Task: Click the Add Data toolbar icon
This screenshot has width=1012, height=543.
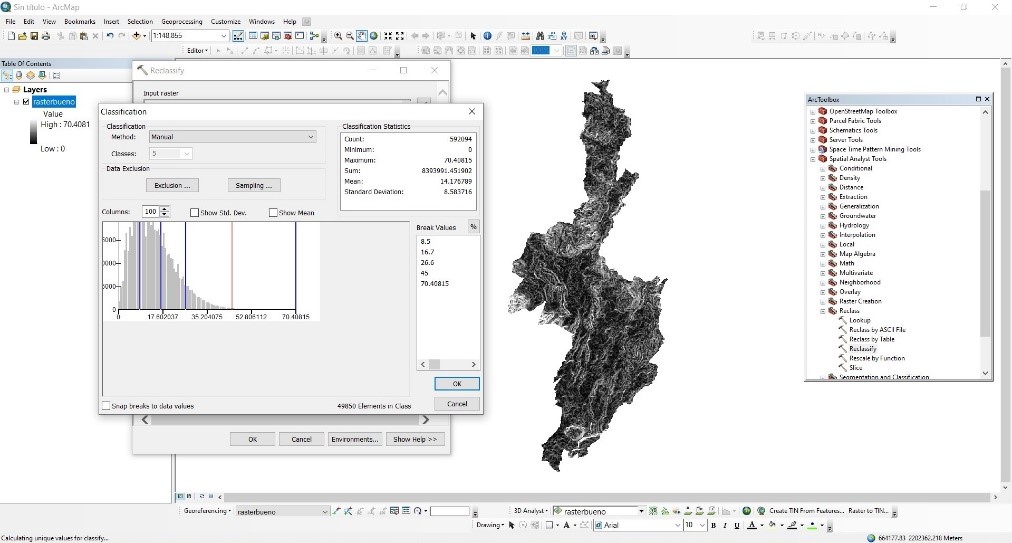Action: [x=138, y=36]
